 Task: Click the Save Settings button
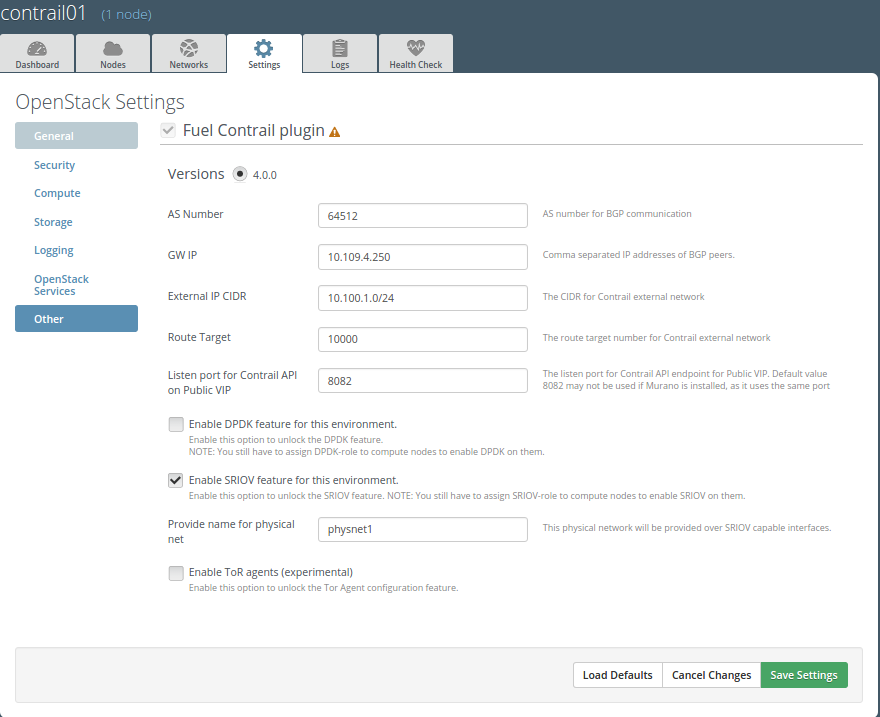(804, 675)
